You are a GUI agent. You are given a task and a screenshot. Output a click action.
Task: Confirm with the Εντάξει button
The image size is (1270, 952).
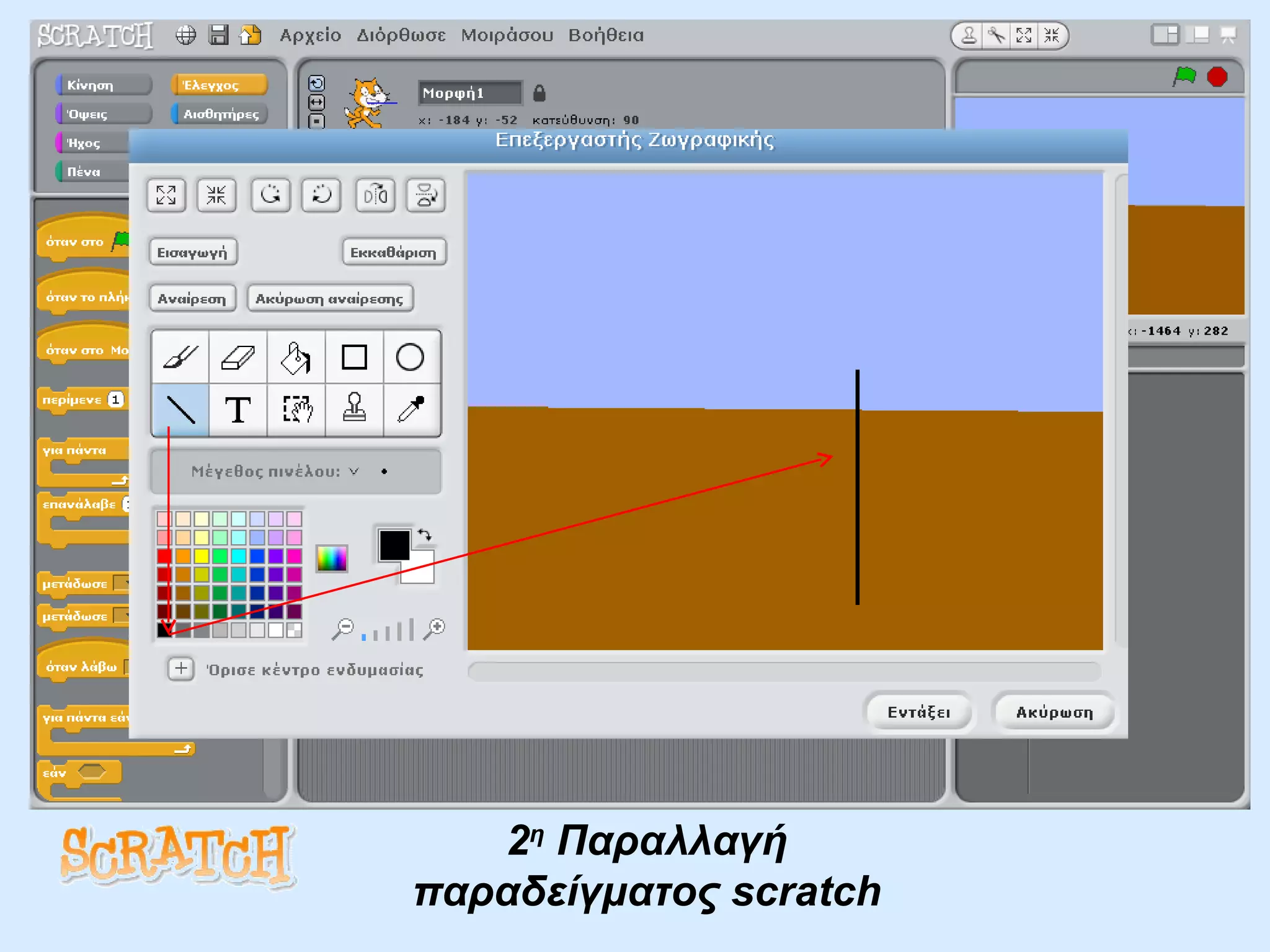(x=918, y=712)
